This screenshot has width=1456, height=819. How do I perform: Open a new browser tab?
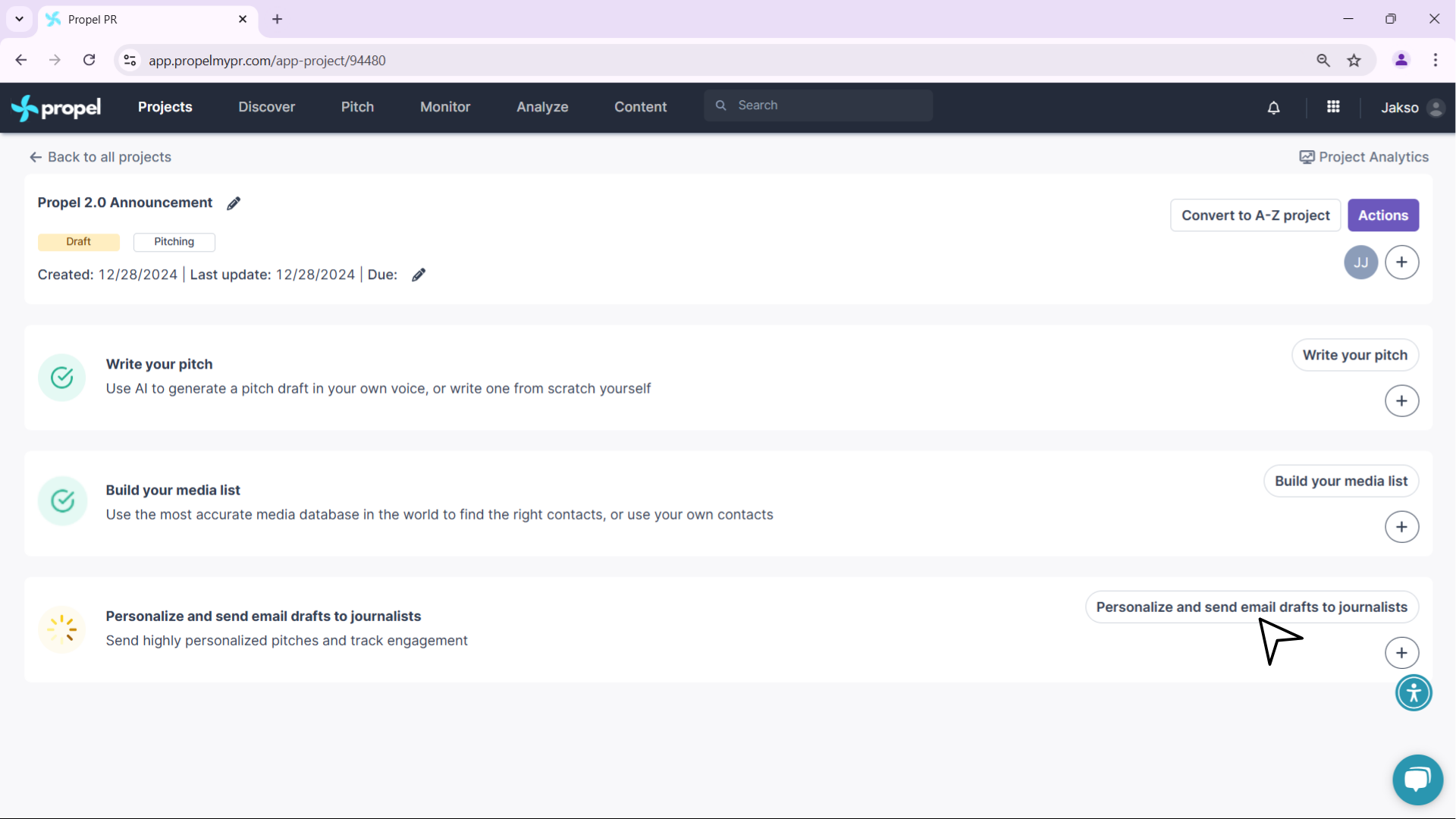pyautogui.click(x=278, y=19)
